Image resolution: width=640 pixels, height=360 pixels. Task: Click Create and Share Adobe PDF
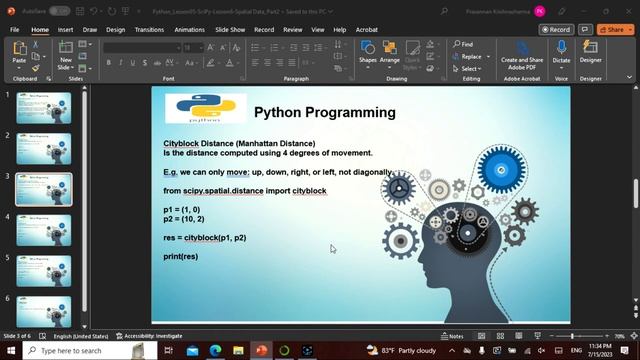pos(522,55)
